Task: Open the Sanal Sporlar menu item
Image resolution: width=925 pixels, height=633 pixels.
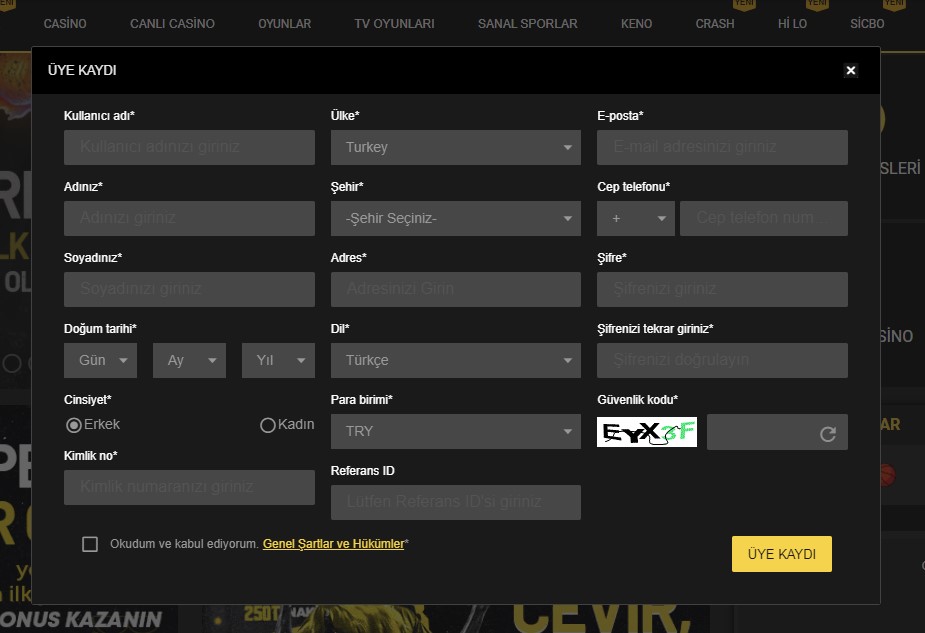Action: (x=527, y=24)
